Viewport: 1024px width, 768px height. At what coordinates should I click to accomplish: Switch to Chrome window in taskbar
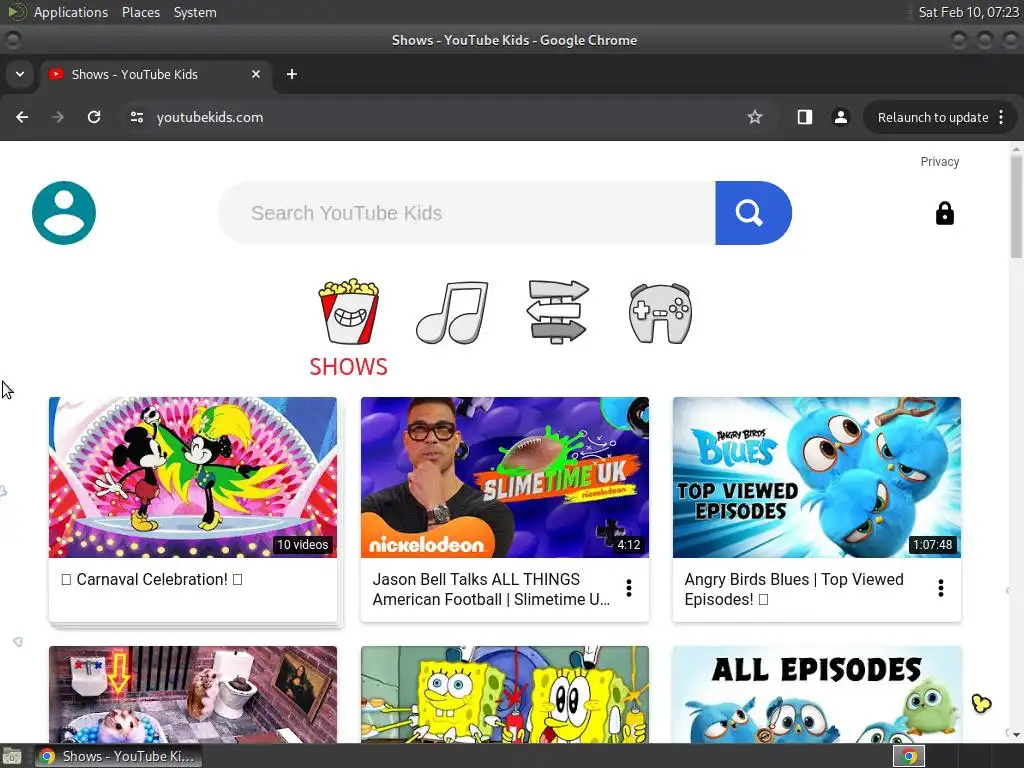click(x=118, y=756)
